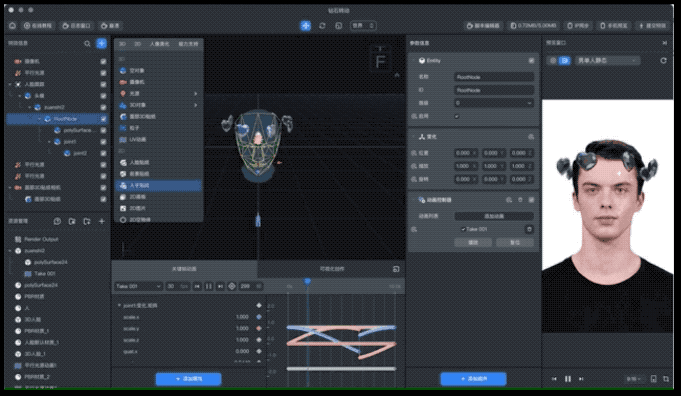Open the preview model dropdown
This screenshot has height=396, width=681.
click(606, 60)
